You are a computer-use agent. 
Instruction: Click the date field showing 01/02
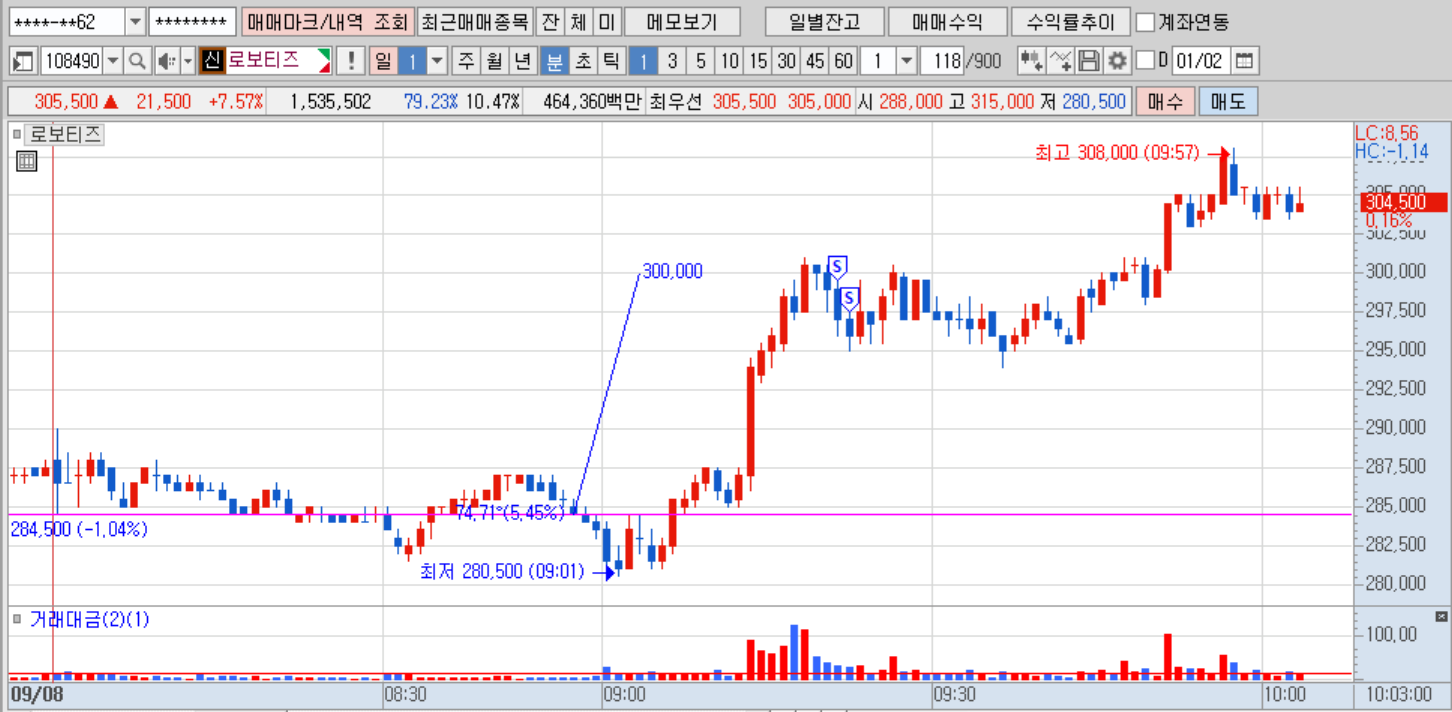pyautogui.click(x=1200, y=61)
